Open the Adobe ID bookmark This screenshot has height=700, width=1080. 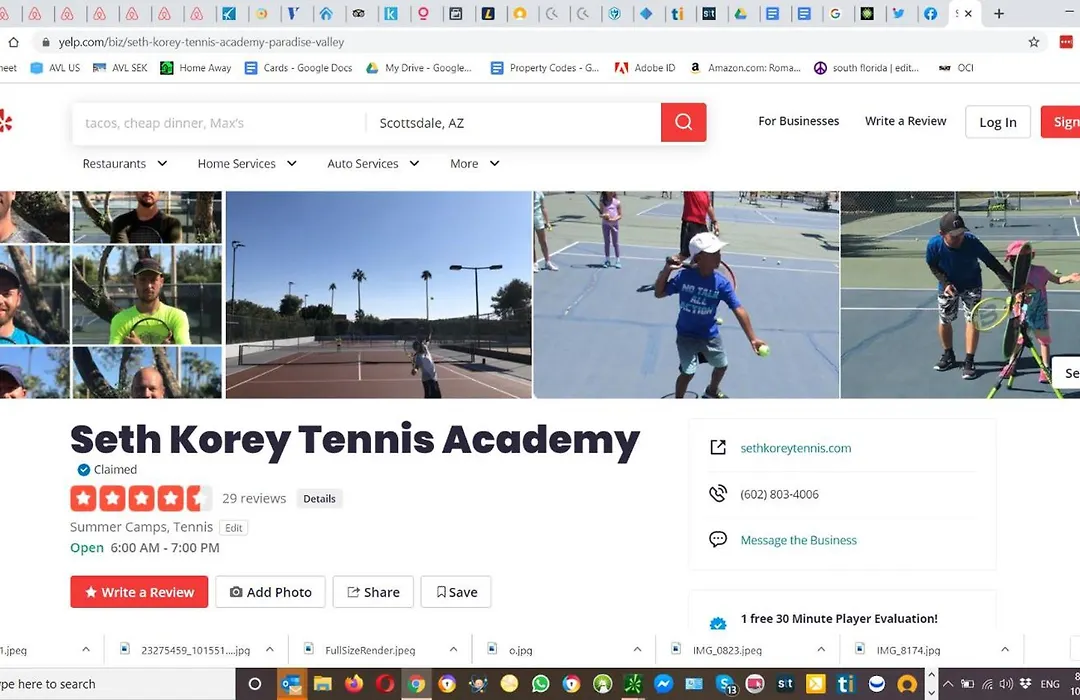tap(645, 68)
